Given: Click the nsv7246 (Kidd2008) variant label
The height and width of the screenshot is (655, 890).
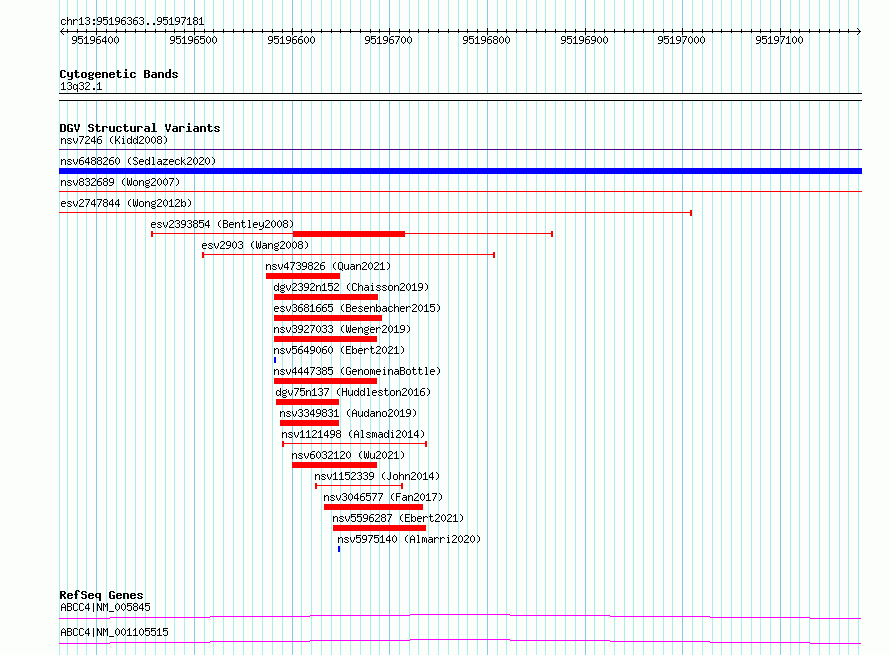Looking at the screenshot, I should [x=114, y=140].
